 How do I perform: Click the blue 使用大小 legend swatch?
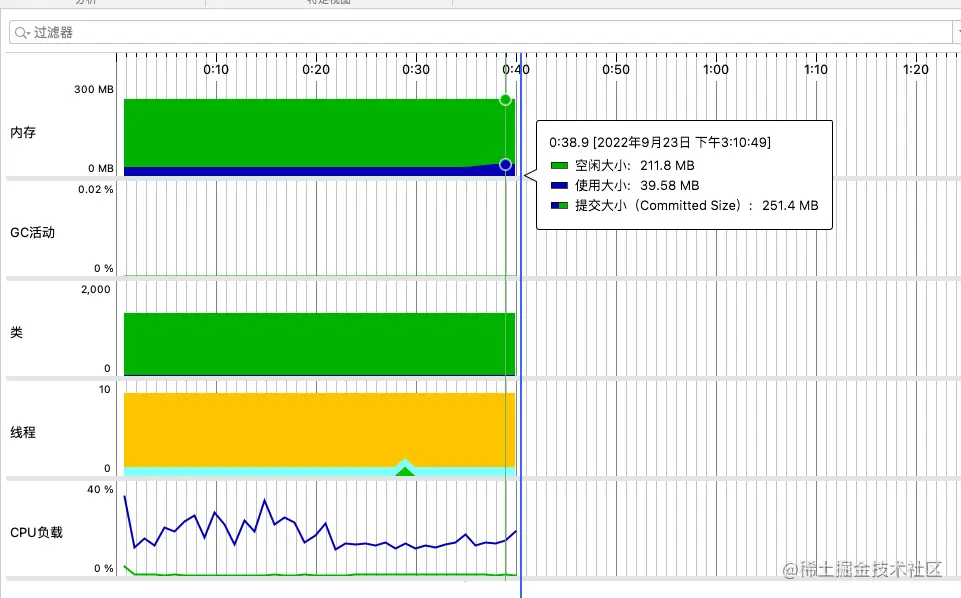(x=559, y=186)
